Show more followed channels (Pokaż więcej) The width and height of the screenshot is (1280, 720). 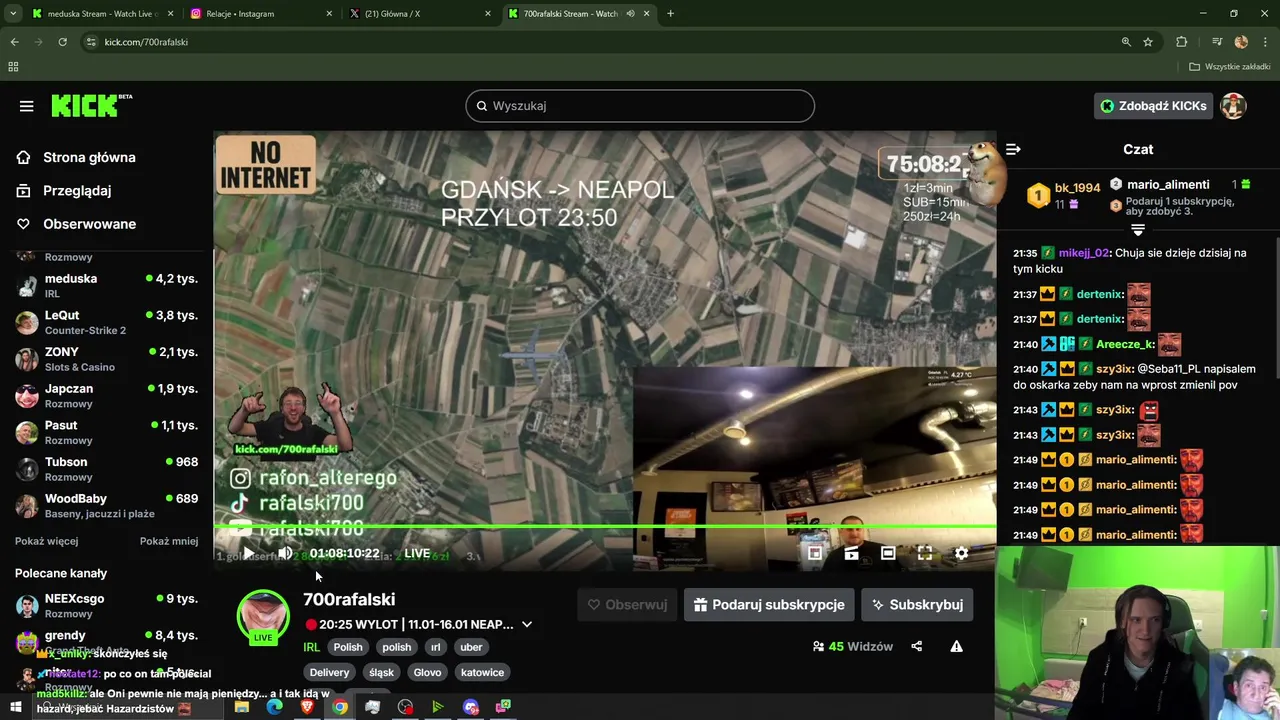pyautogui.click(x=46, y=541)
